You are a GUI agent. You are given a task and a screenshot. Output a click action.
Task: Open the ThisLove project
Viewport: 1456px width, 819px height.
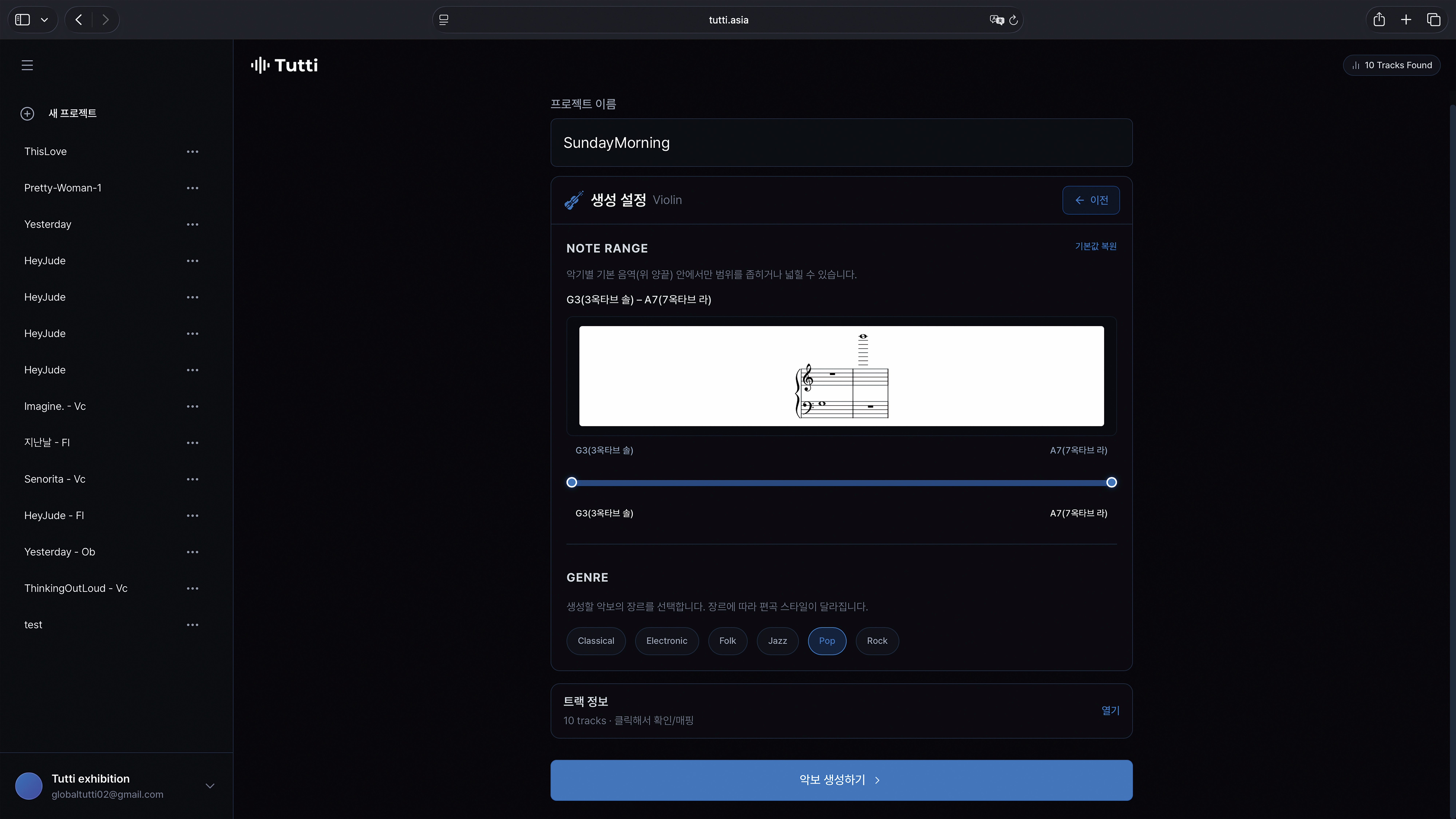tap(45, 151)
